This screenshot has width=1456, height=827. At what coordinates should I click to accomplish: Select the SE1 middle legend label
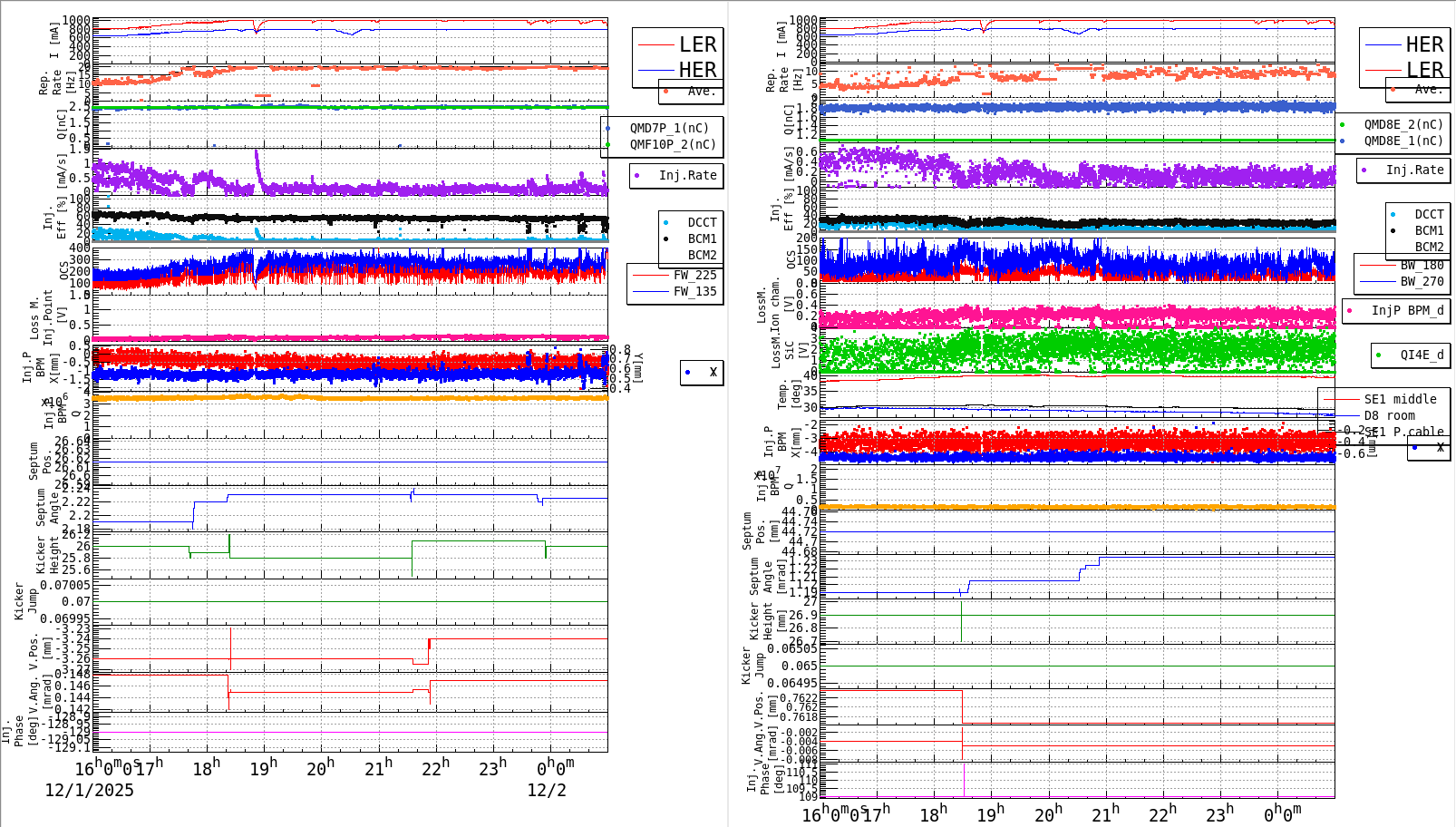[x=1400, y=399]
